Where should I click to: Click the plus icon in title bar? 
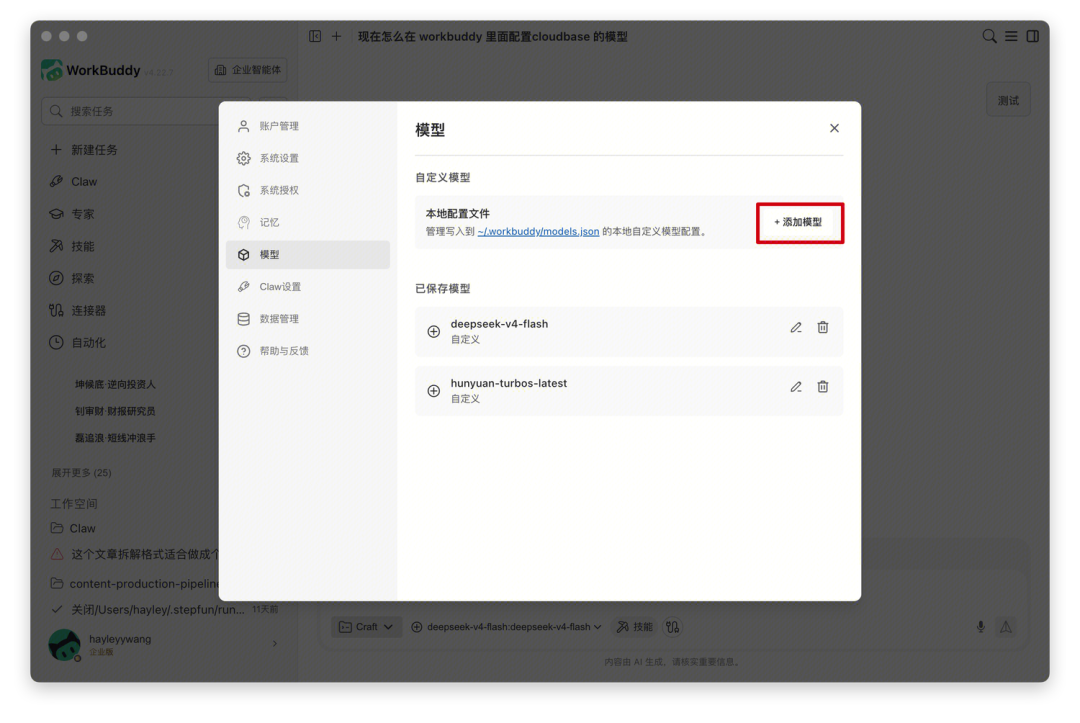tap(336, 36)
